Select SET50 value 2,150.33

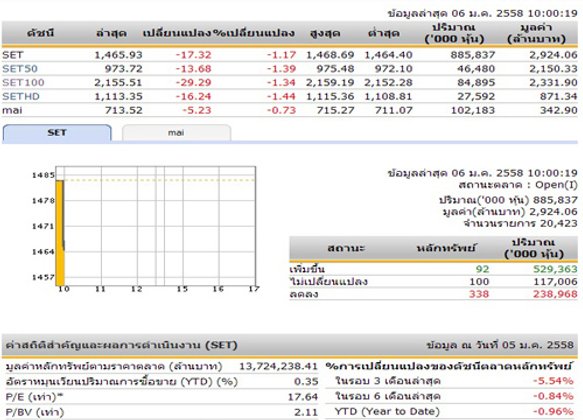click(553, 69)
